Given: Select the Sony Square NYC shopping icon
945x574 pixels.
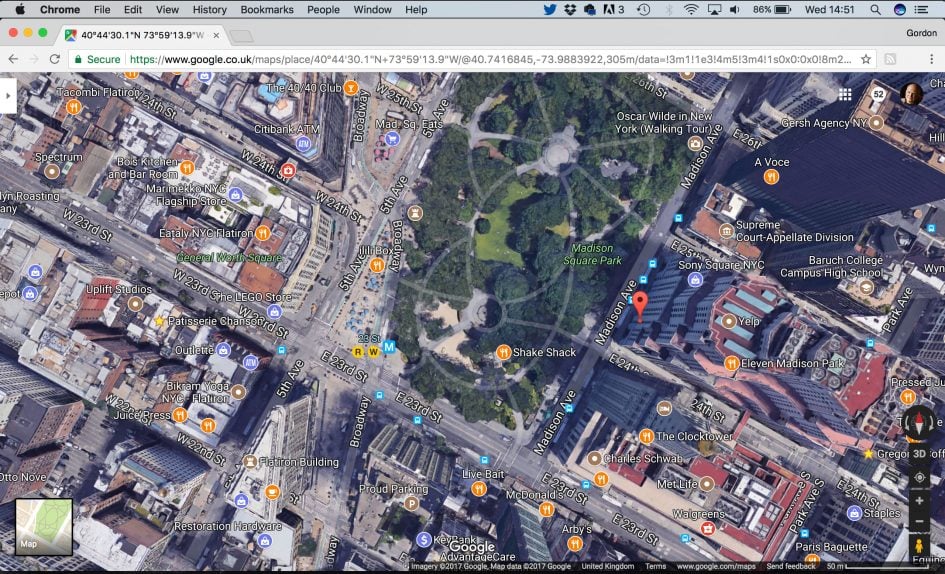Looking at the screenshot, I should pyautogui.click(x=695, y=280).
